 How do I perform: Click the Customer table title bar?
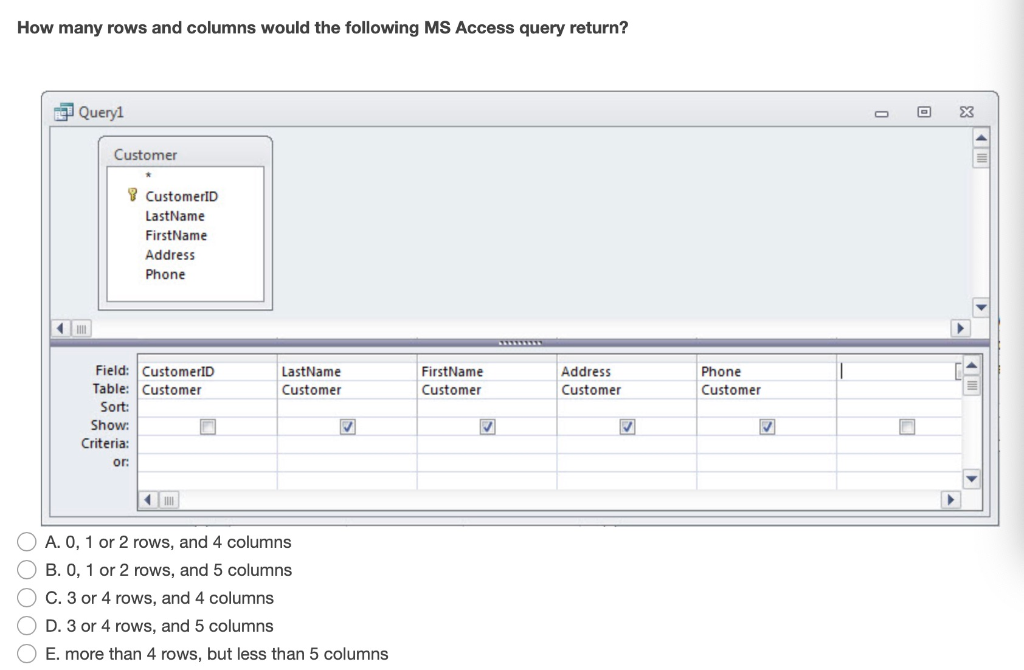(x=185, y=154)
